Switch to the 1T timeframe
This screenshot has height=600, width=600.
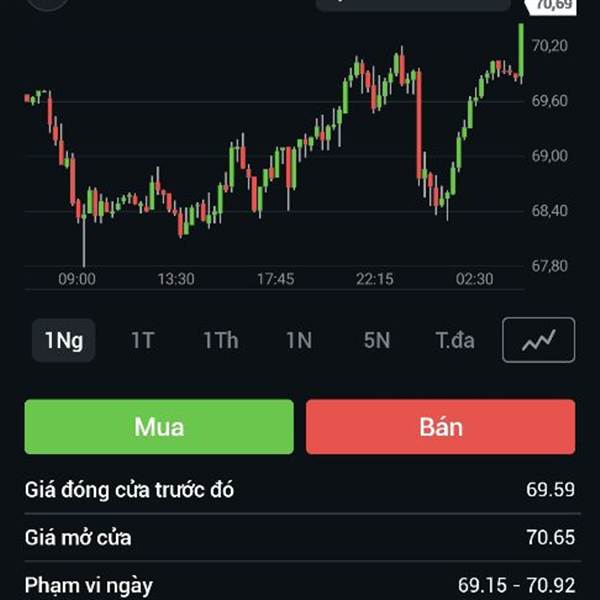click(x=142, y=340)
